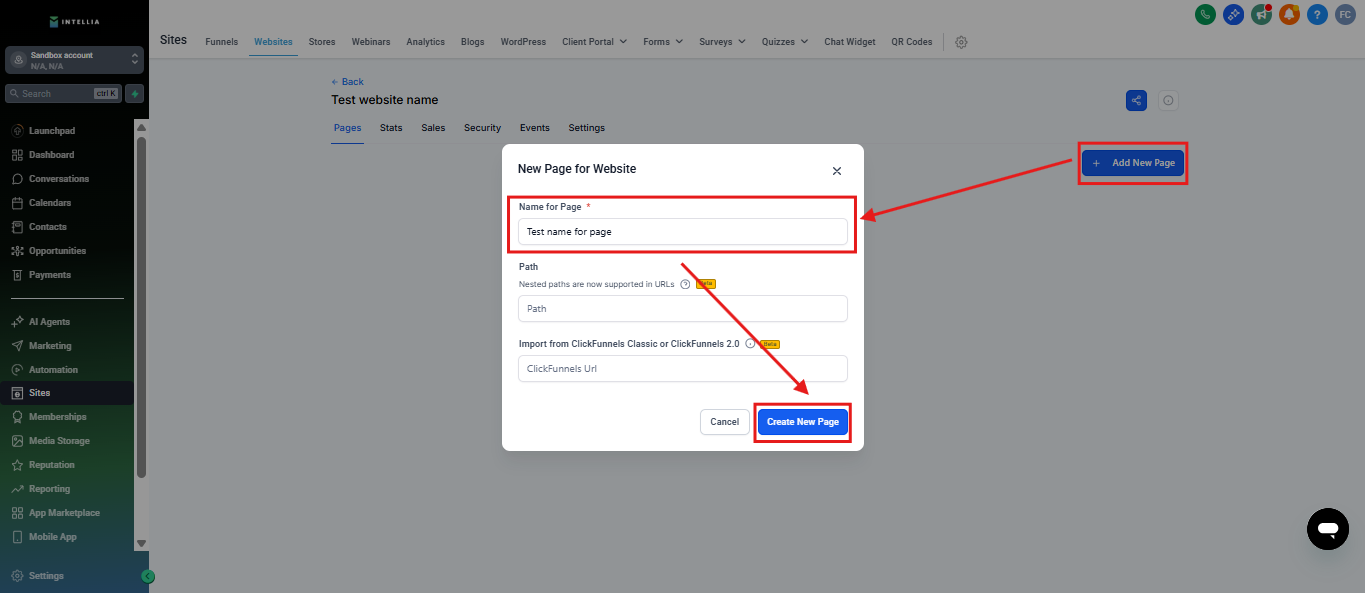1365x593 pixels.
Task: Open the Security tab of website
Action: click(x=482, y=128)
